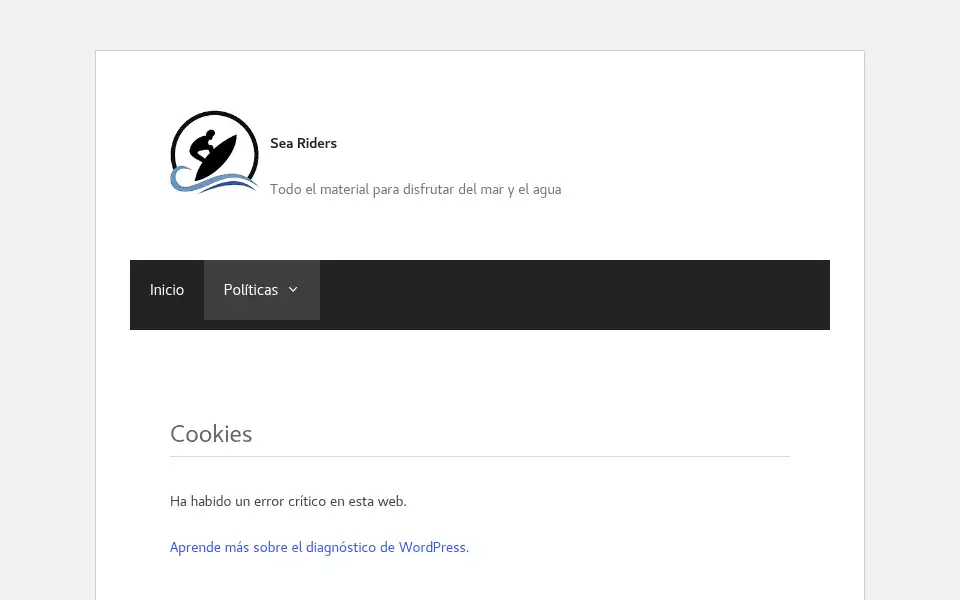Click the Sea Riders surfer logo
The image size is (960, 600).
pos(214,152)
